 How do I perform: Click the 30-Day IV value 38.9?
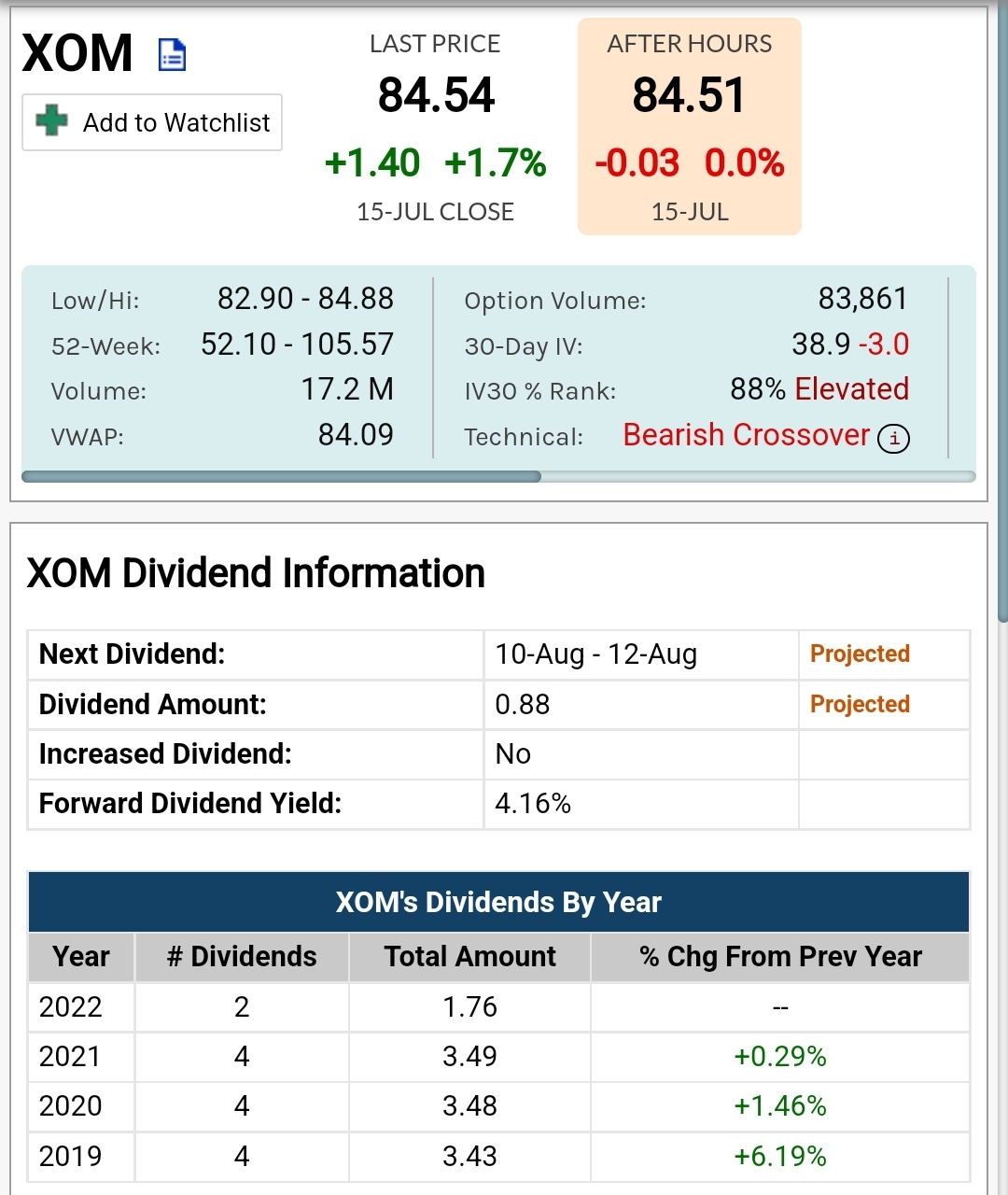[821, 344]
